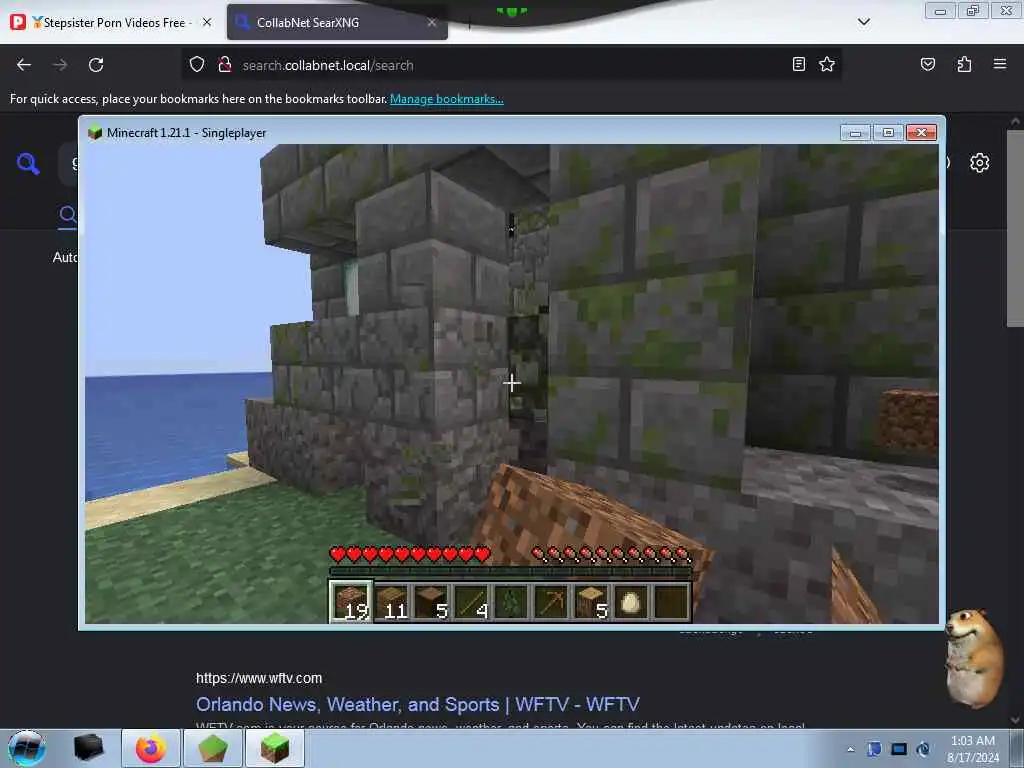1024x768 pixels.
Task: Reload the current page
Action: [x=96, y=65]
